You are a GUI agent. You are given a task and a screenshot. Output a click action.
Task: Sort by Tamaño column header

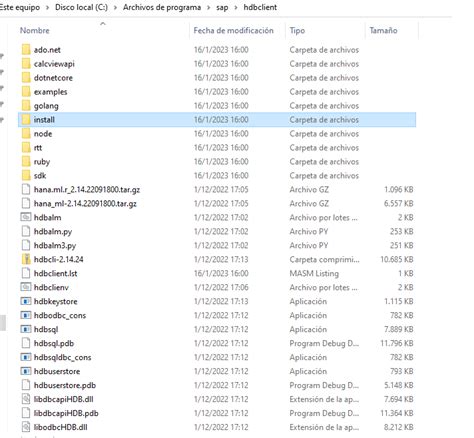click(x=383, y=30)
